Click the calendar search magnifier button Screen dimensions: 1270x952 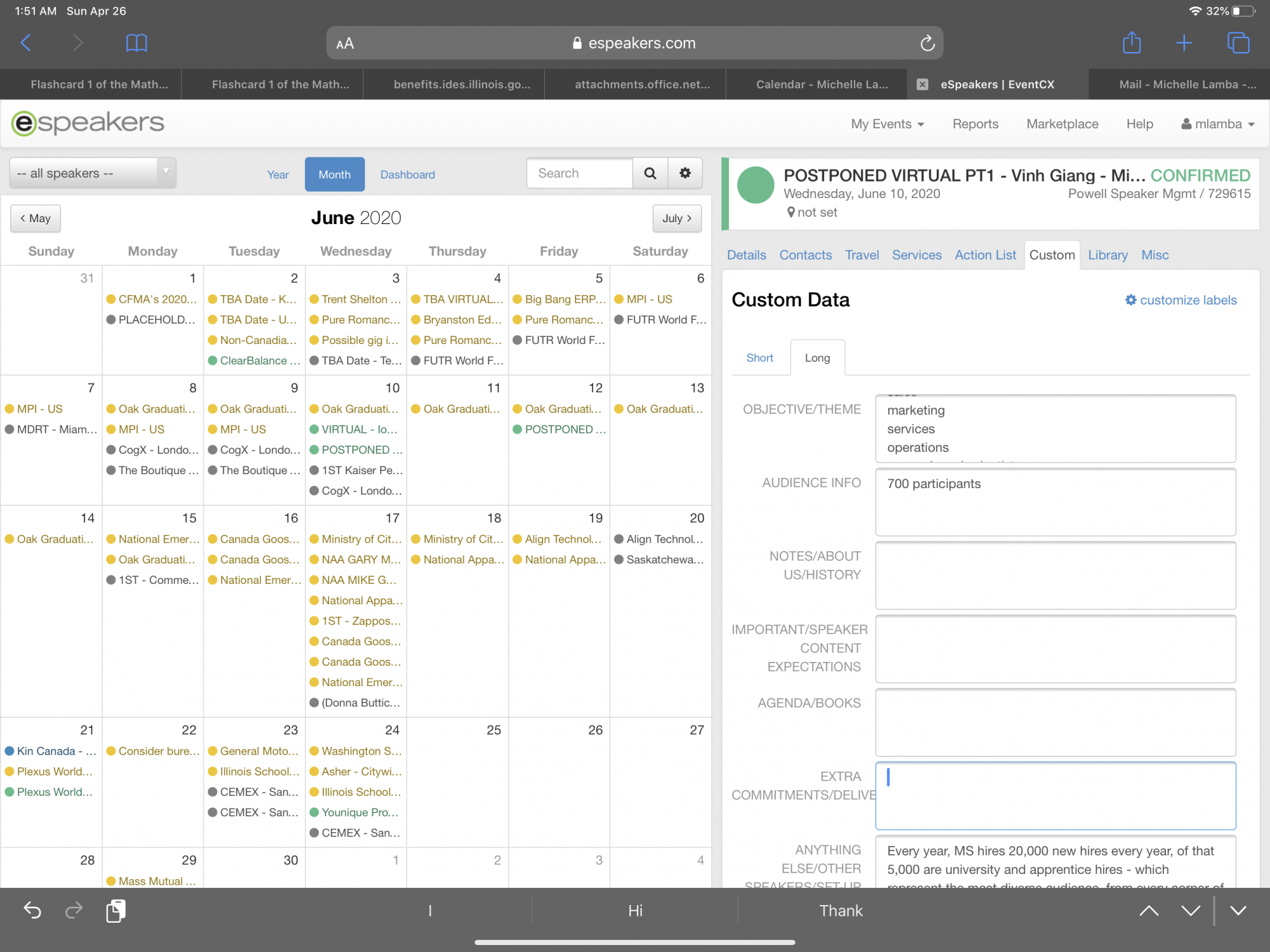pos(650,173)
